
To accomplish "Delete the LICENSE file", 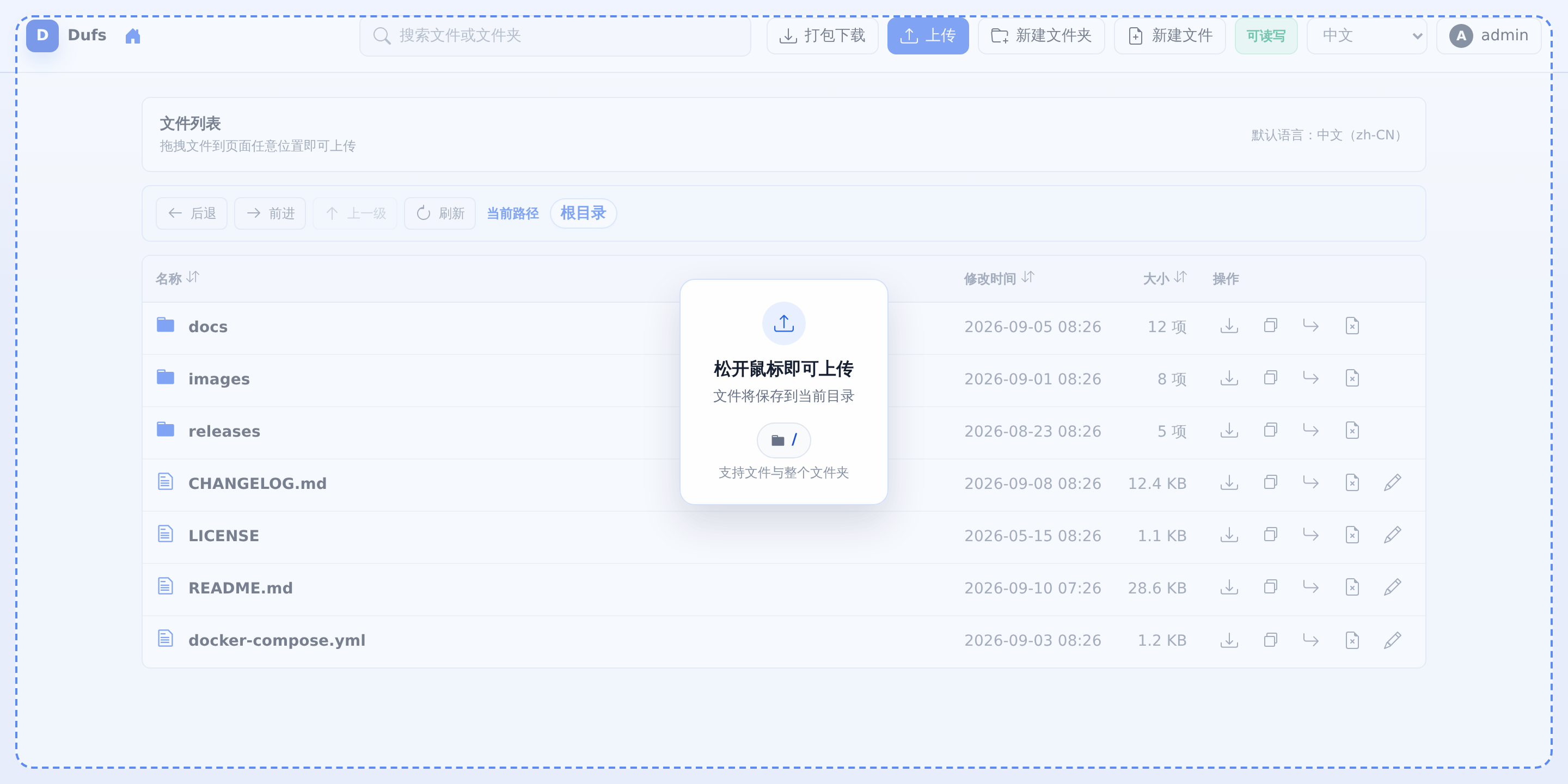I will click(1352, 536).
